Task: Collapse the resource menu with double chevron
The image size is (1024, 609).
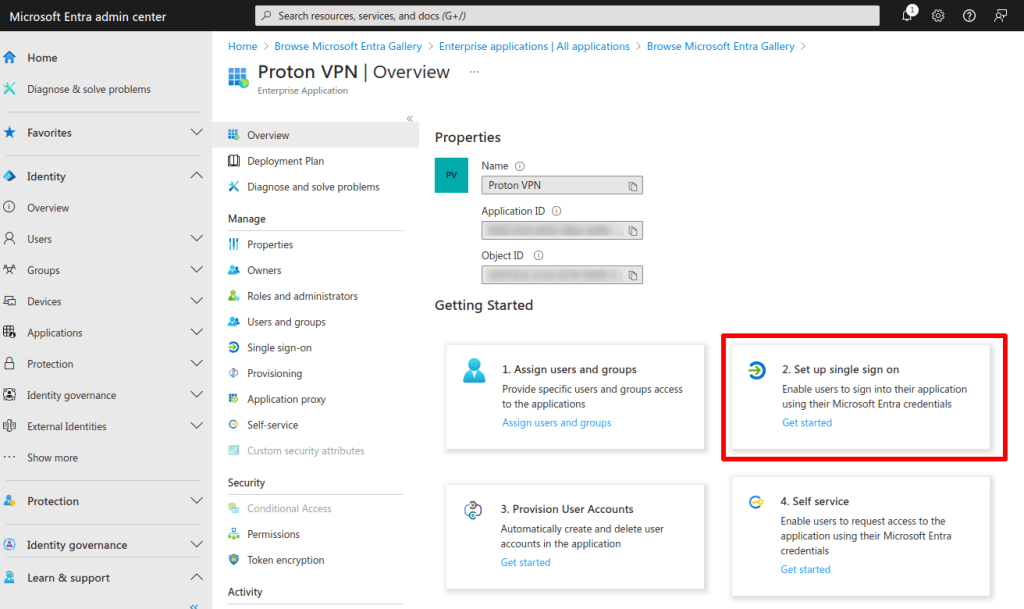Action: tap(409, 118)
